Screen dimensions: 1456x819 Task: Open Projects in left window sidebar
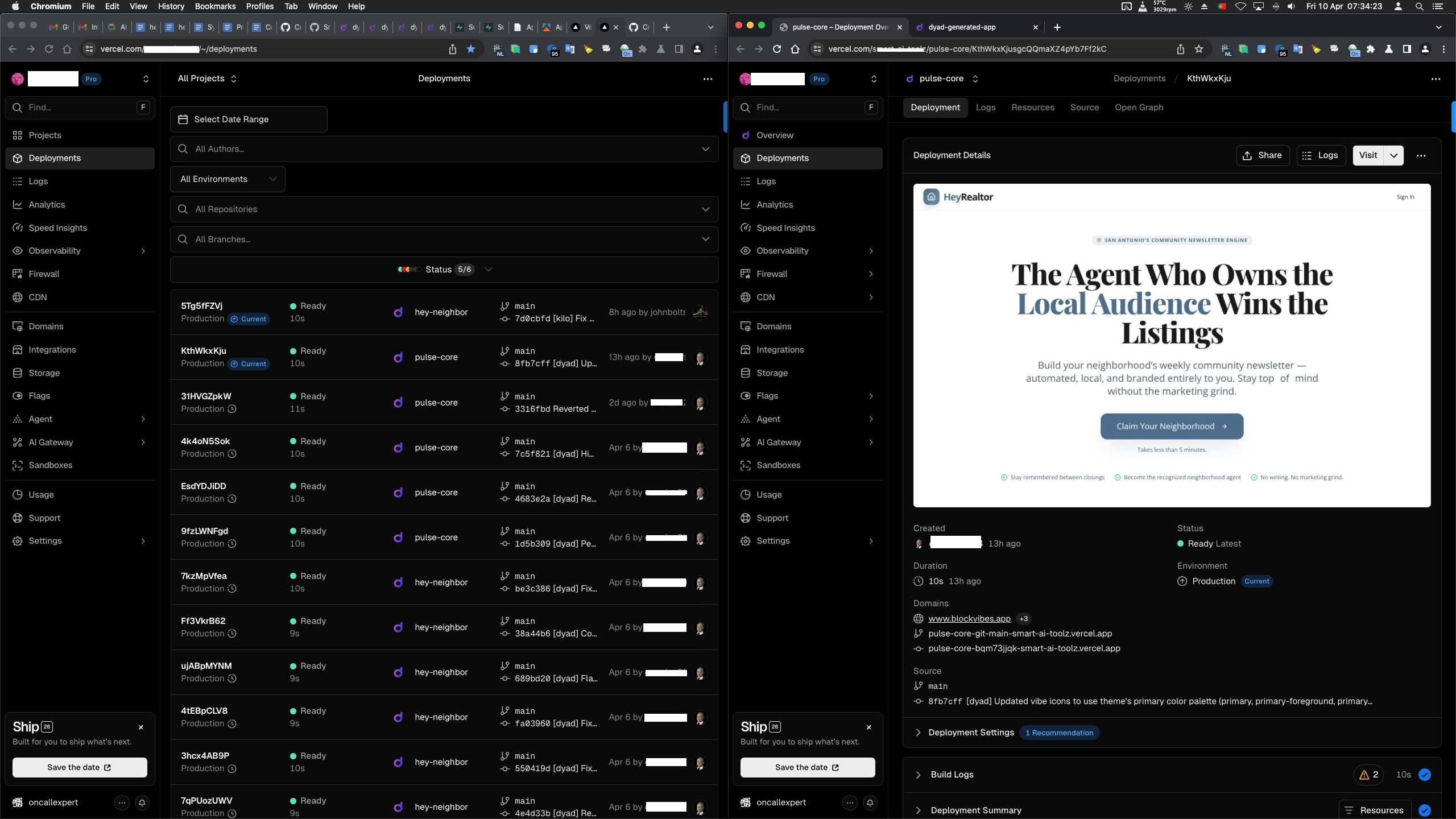tap(80, 135)
